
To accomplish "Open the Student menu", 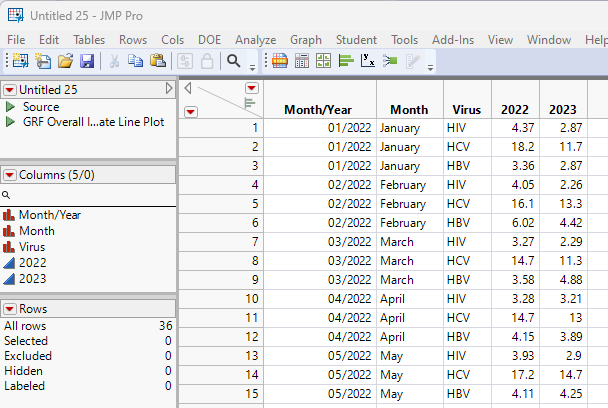I will pos(356,40).
